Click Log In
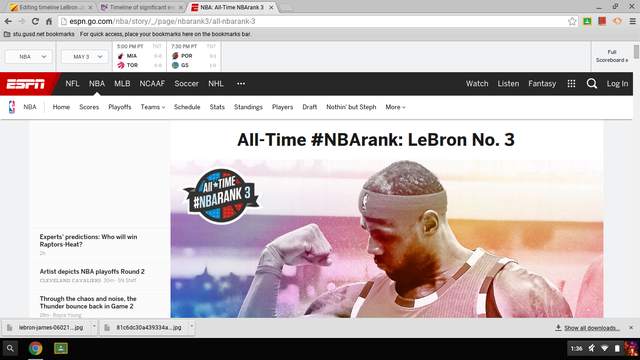The height and width of the screenshot is (360, 640). 617,84
